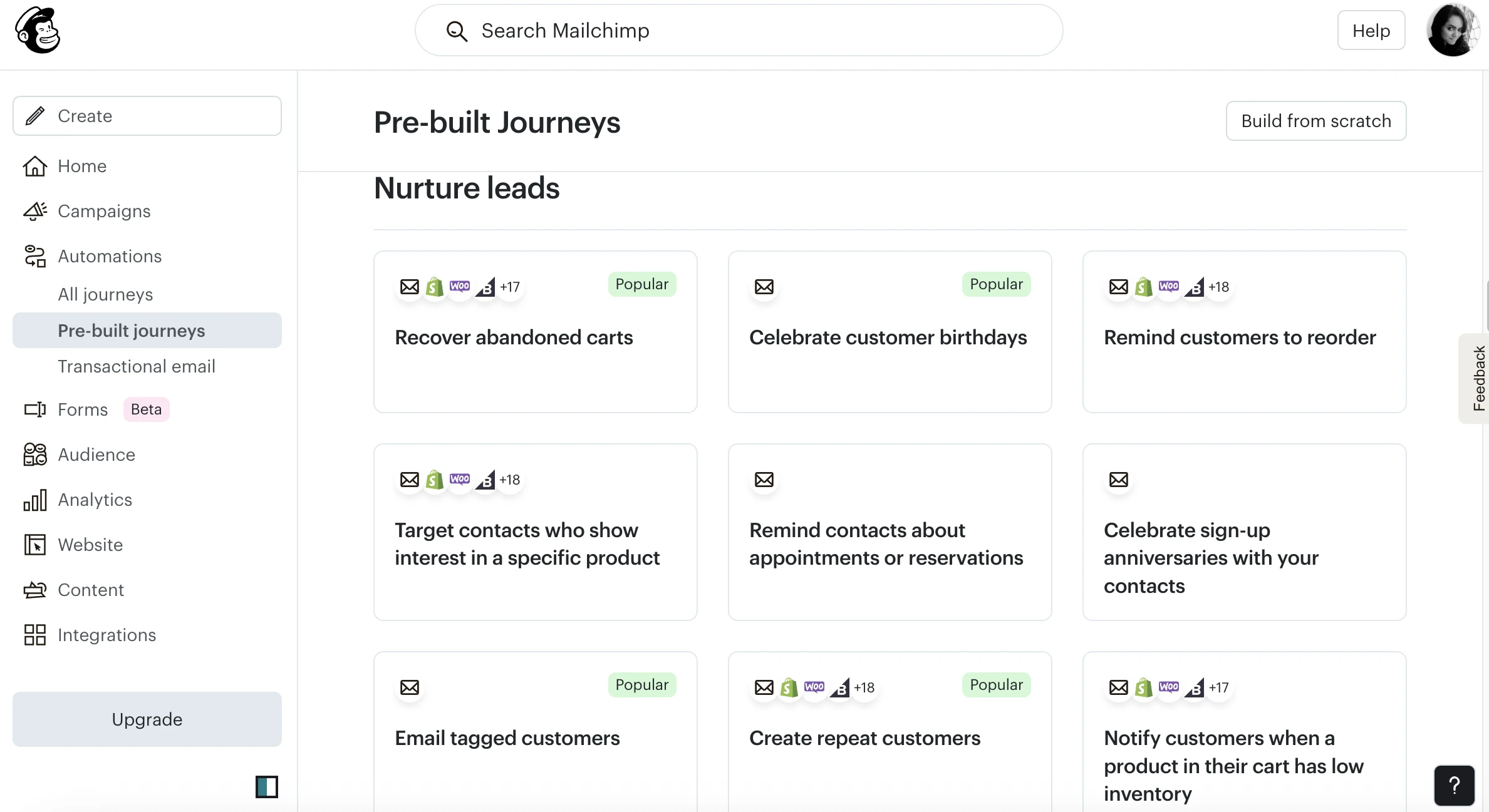Click the Search Mailchimp field

click(739, 31)
